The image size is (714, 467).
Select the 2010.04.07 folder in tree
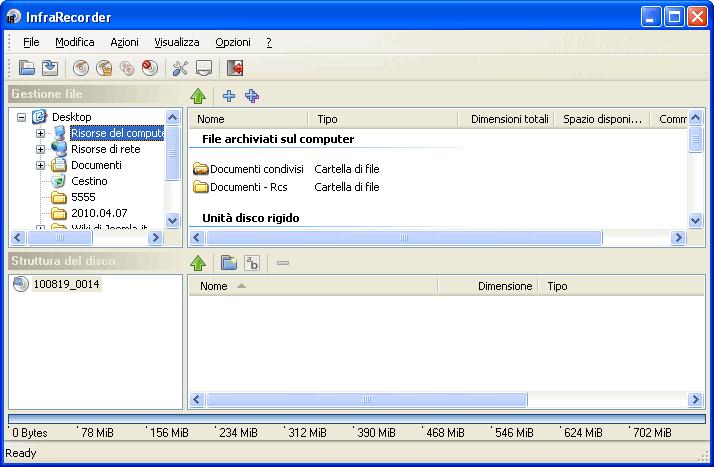point(99,213)
